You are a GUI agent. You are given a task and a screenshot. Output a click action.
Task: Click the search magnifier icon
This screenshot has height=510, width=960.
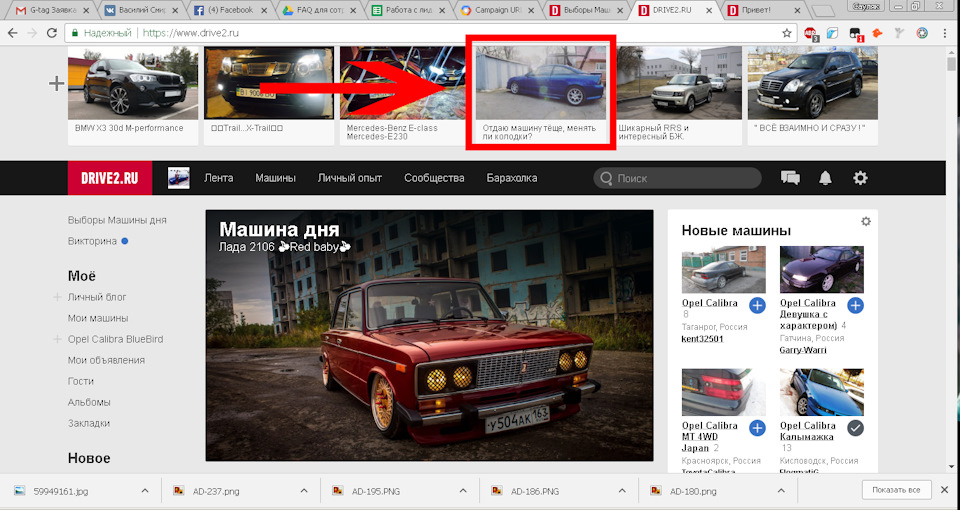606,178
